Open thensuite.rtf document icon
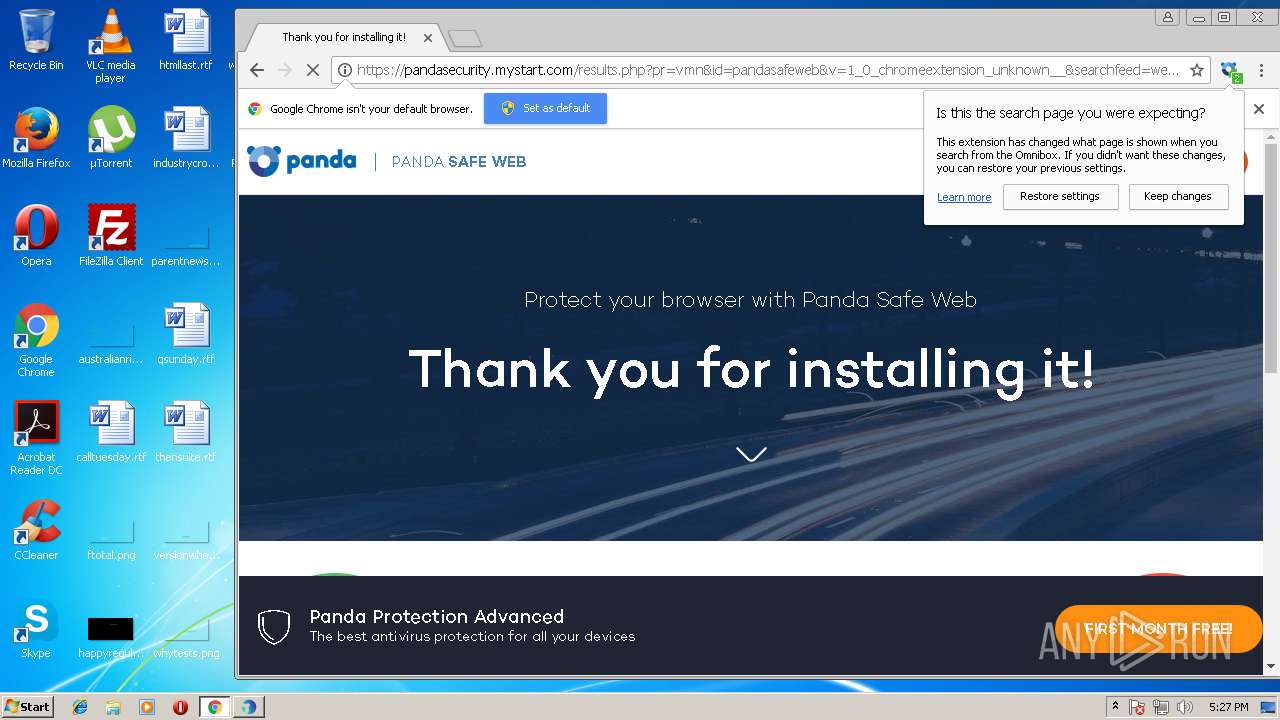 coord(186,432)
